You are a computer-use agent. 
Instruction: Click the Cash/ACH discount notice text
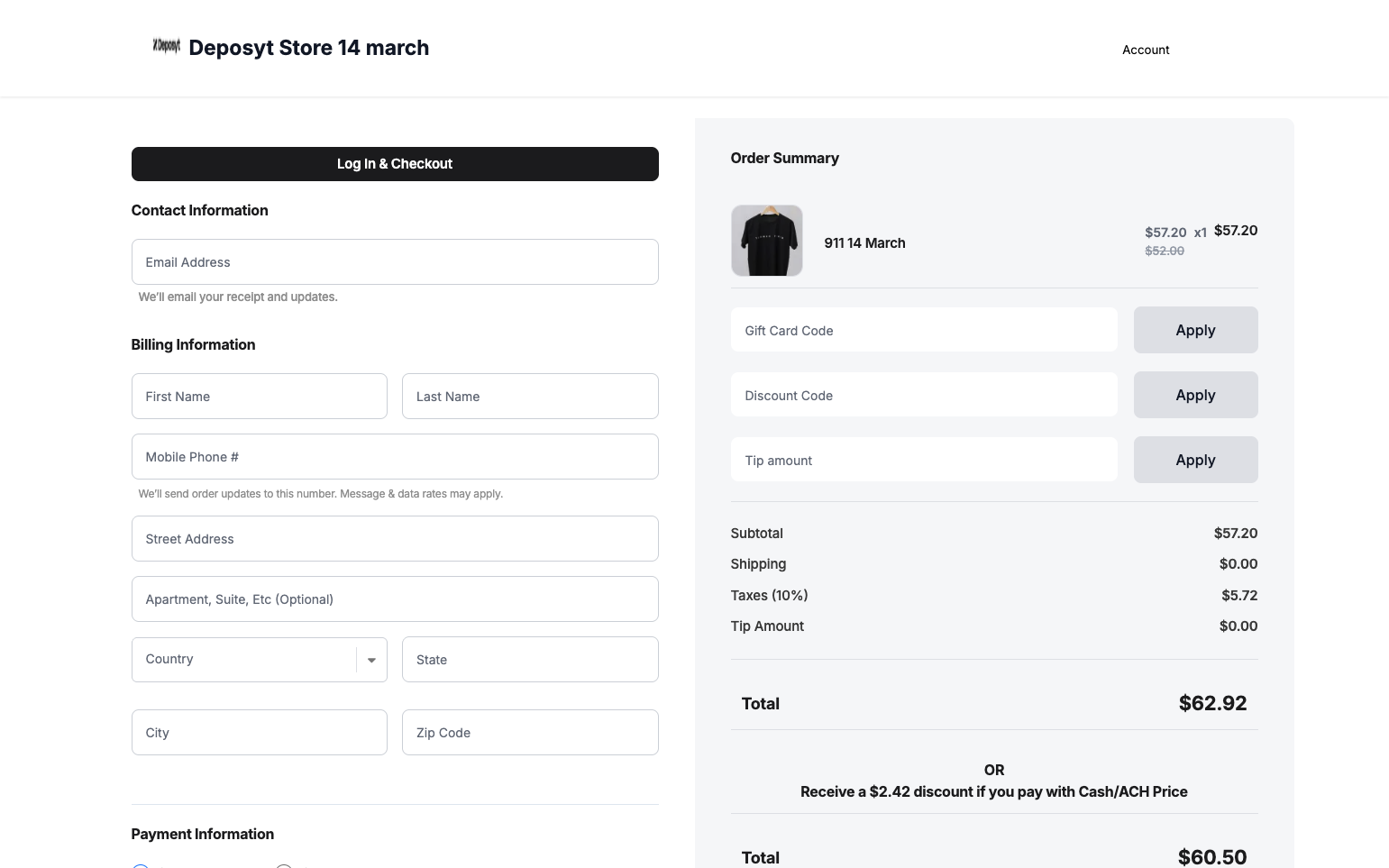[x=994, y=791]
